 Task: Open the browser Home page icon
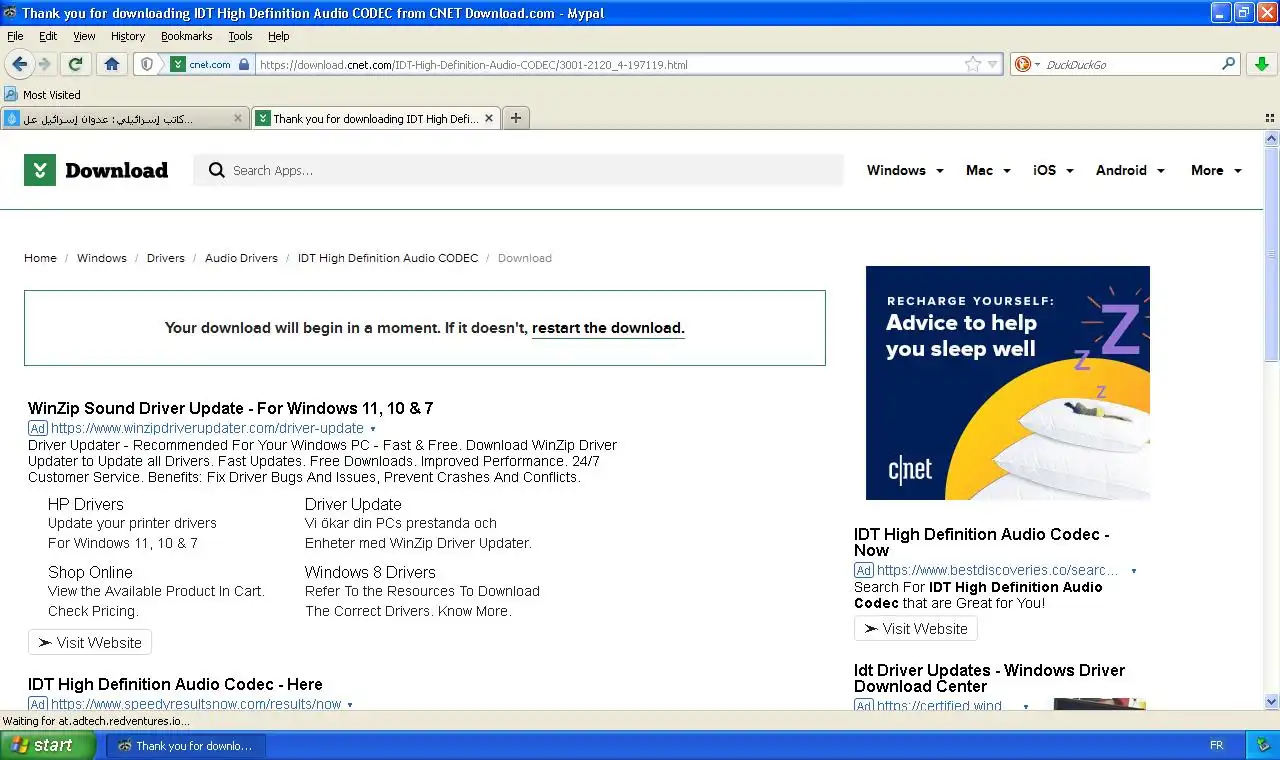tap(112, 64)
